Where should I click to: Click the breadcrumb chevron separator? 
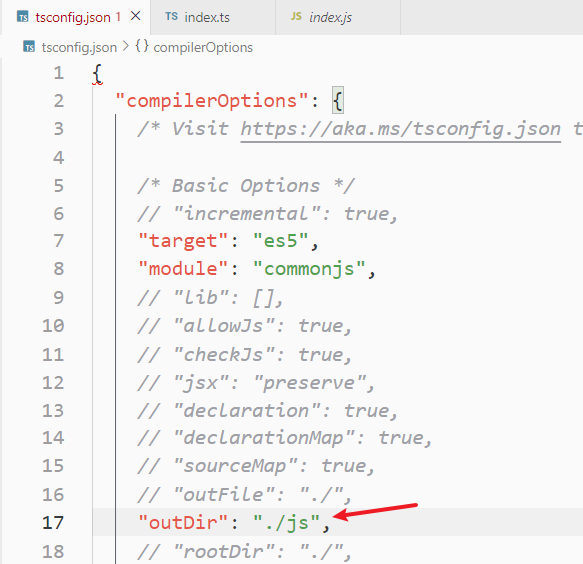tap(126, 46)
